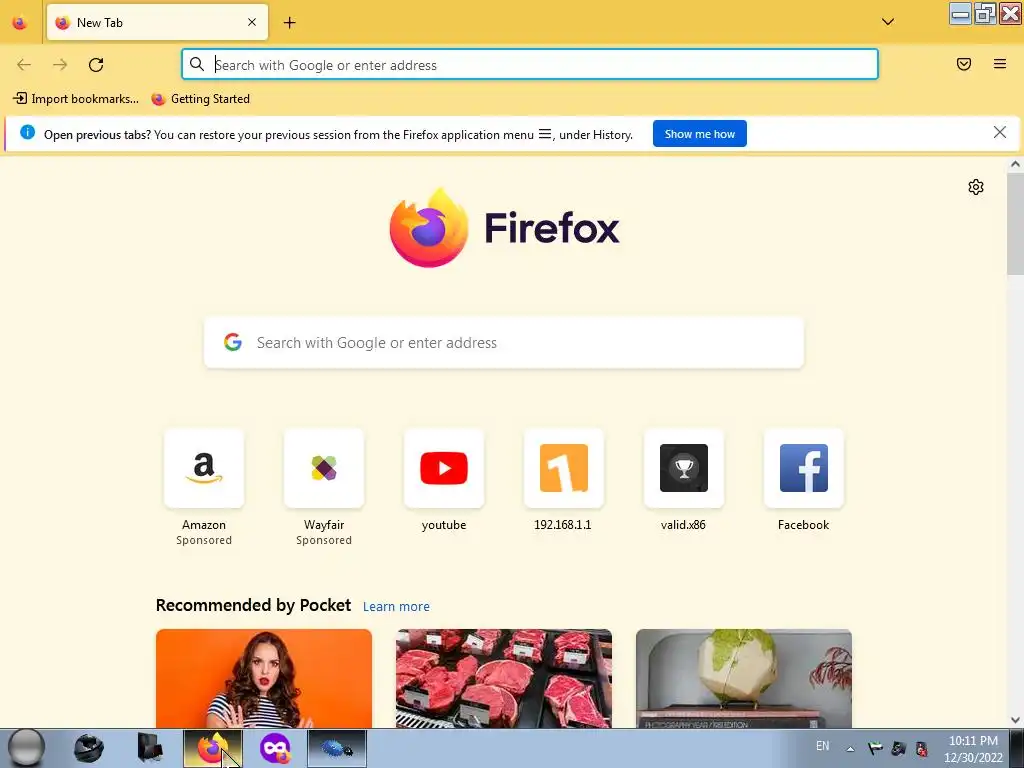This screenshot has height=768, width=1024.
Task: Click the black helmet taskbar icon
Action: pyautogui.click(x=89, y=748)
